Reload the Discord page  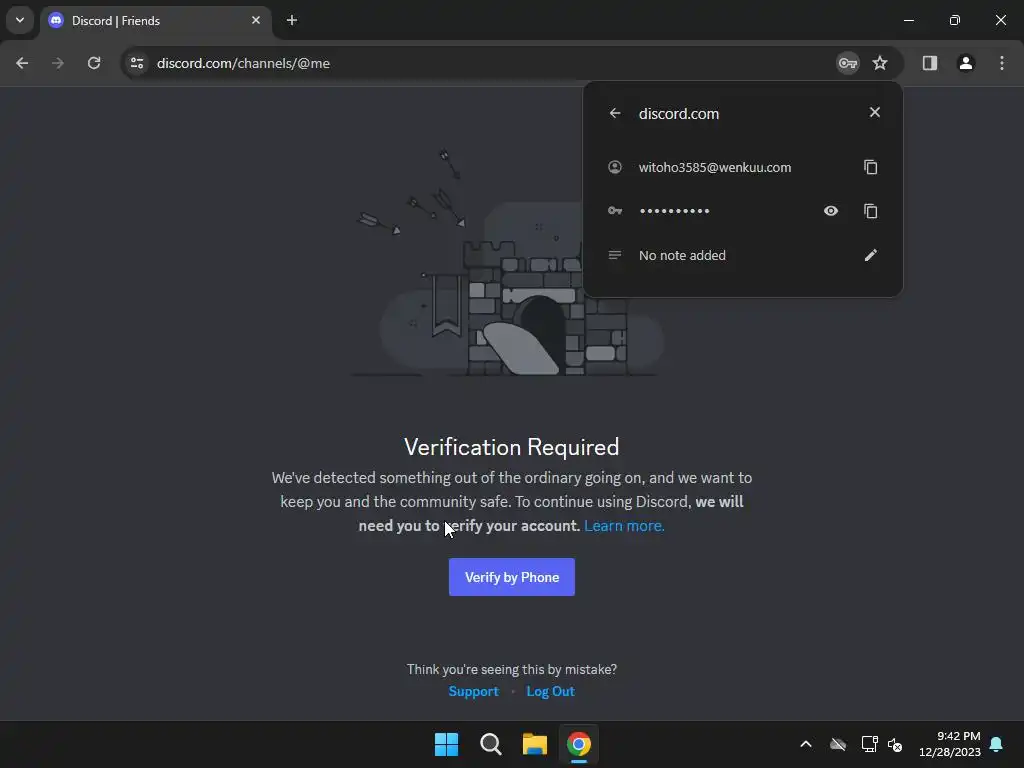click(x=94, y=63)
